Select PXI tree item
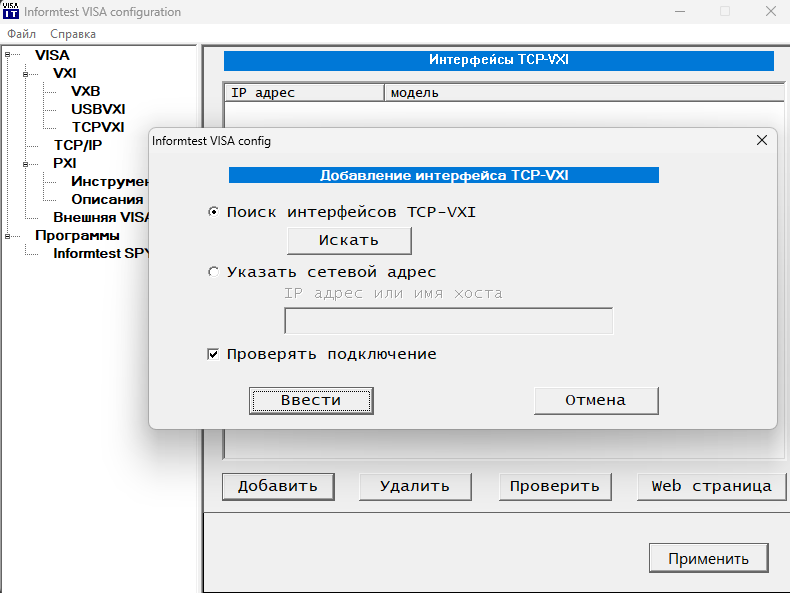This screenshot has width=790, height=593. (x=64, y=163)
